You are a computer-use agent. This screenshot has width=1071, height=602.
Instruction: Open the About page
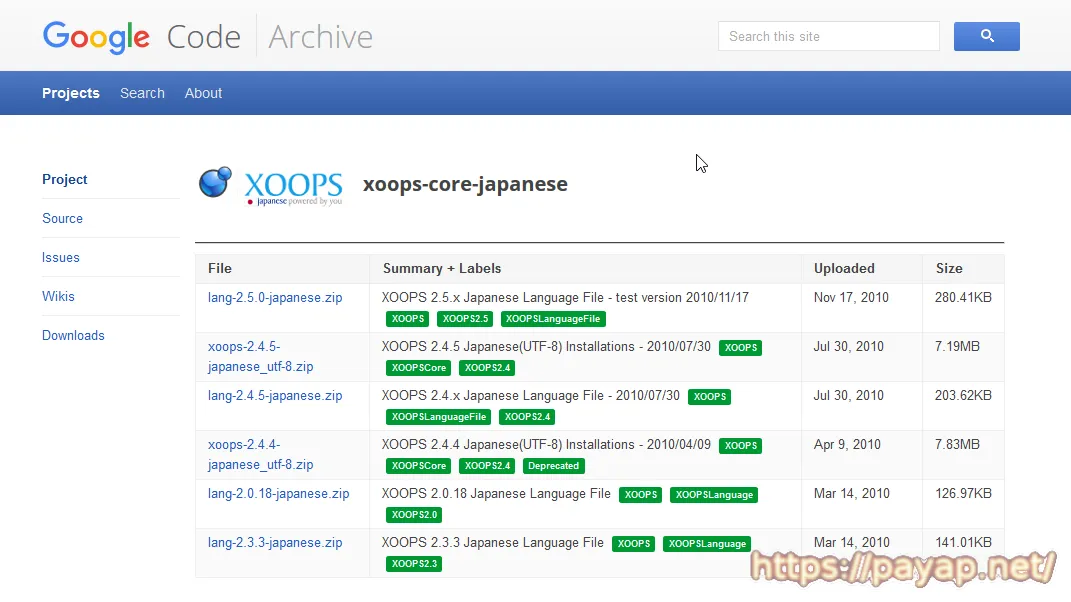pos(203,92)
